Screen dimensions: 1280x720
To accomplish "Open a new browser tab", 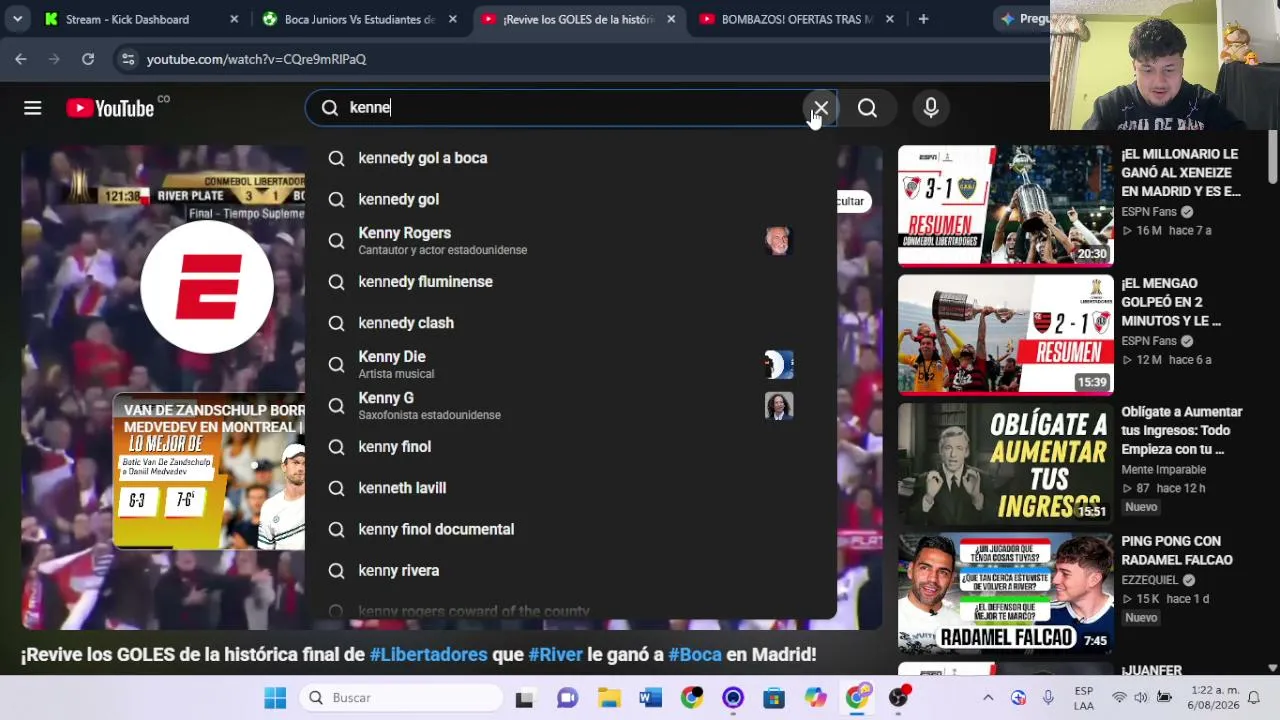I will pyautogui.click(x=923, y=19).
